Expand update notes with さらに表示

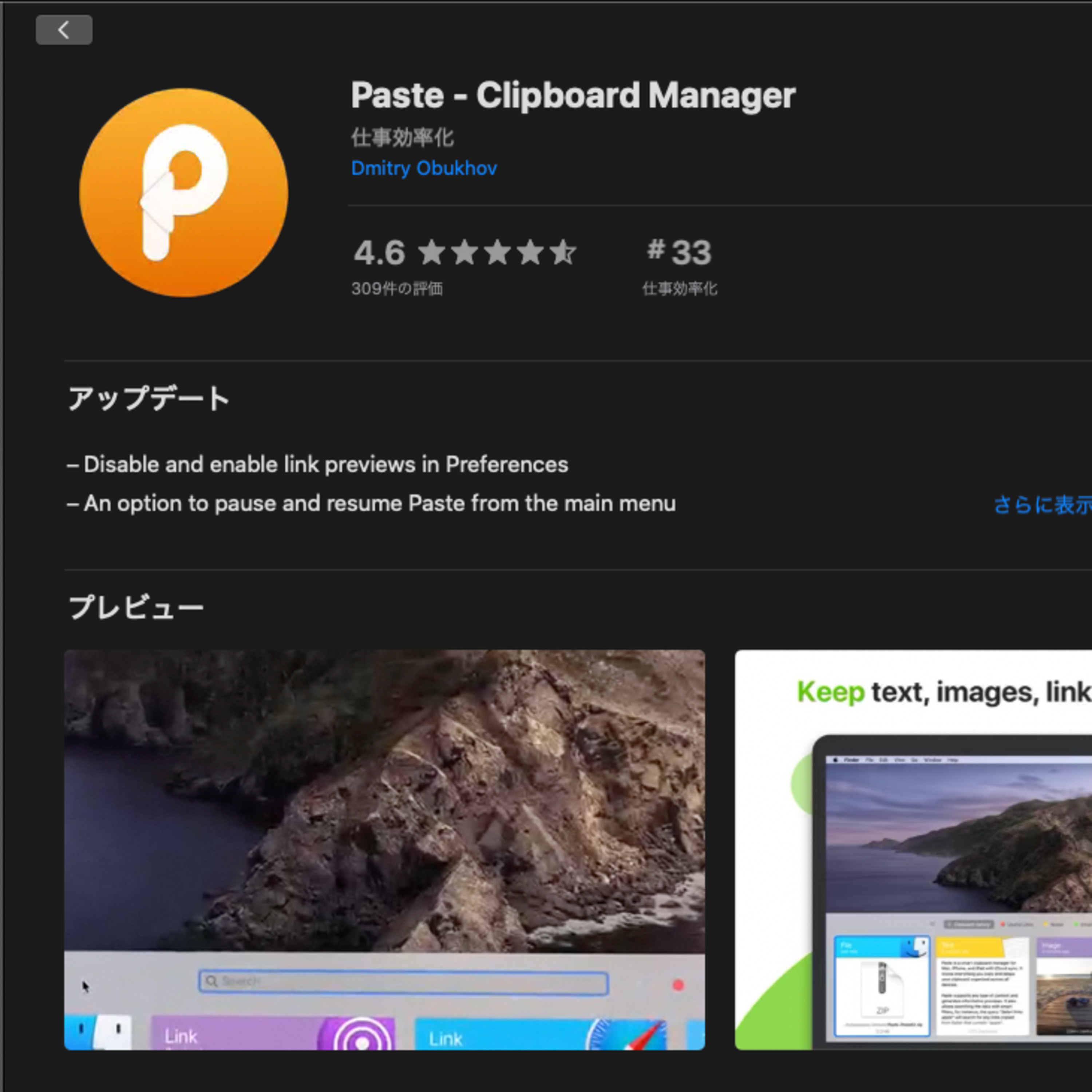(x=1042, y=505)
